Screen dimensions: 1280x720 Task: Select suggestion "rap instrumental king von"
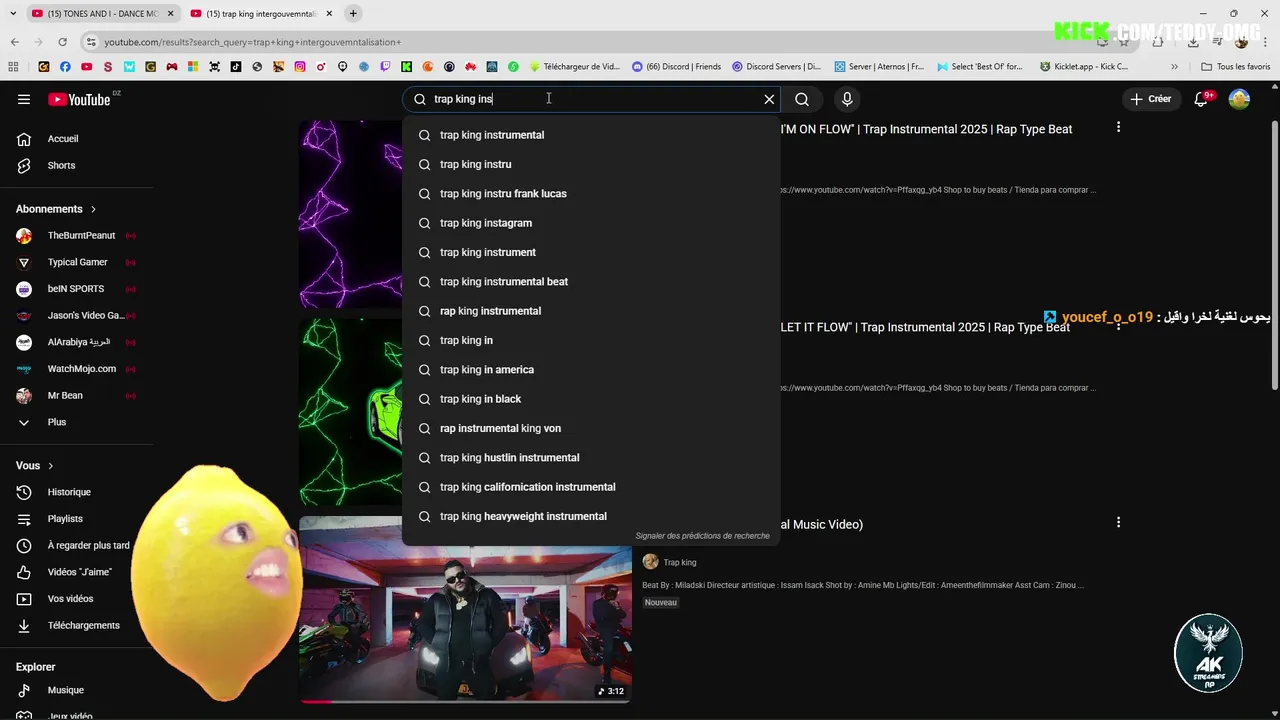pyautogui.click(x=591, y=428)
